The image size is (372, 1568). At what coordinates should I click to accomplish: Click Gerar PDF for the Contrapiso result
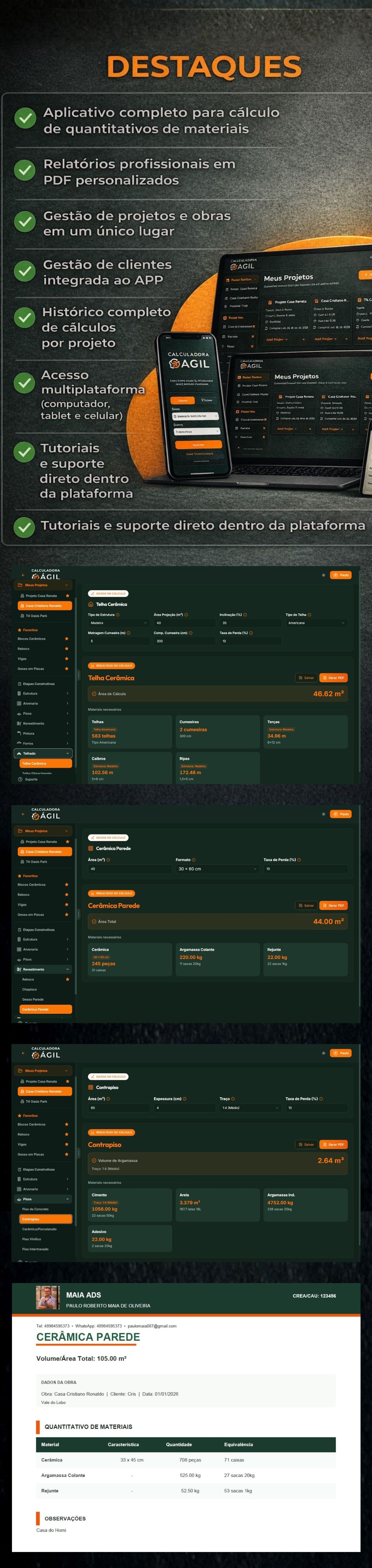(x=333, y=1144)
